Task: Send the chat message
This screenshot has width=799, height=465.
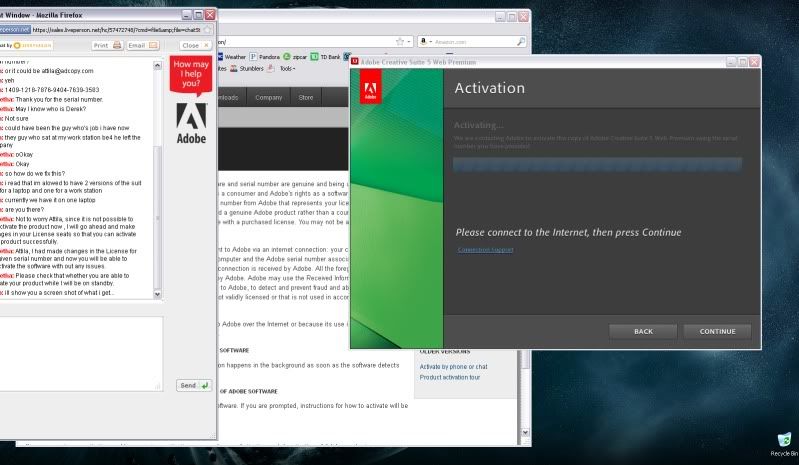Action: click(194, 386)
